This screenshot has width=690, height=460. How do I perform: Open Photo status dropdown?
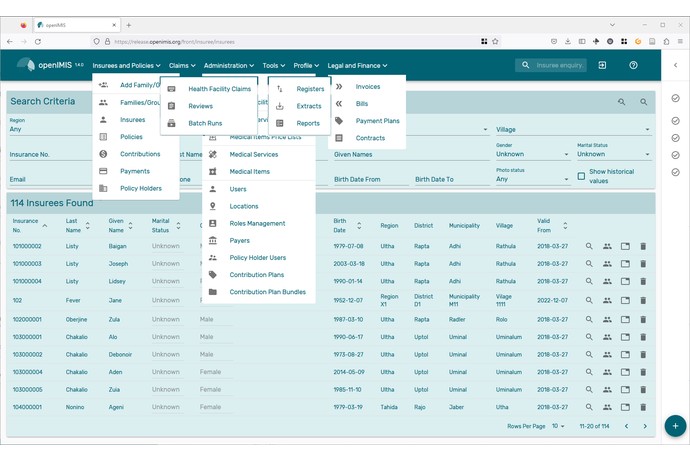[532, 179]
